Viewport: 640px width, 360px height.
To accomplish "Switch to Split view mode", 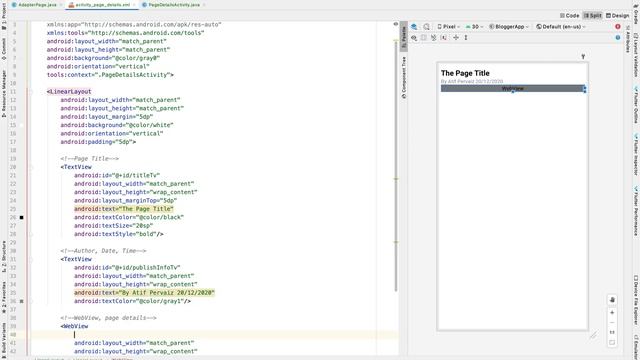I will (x=593, y=16).
